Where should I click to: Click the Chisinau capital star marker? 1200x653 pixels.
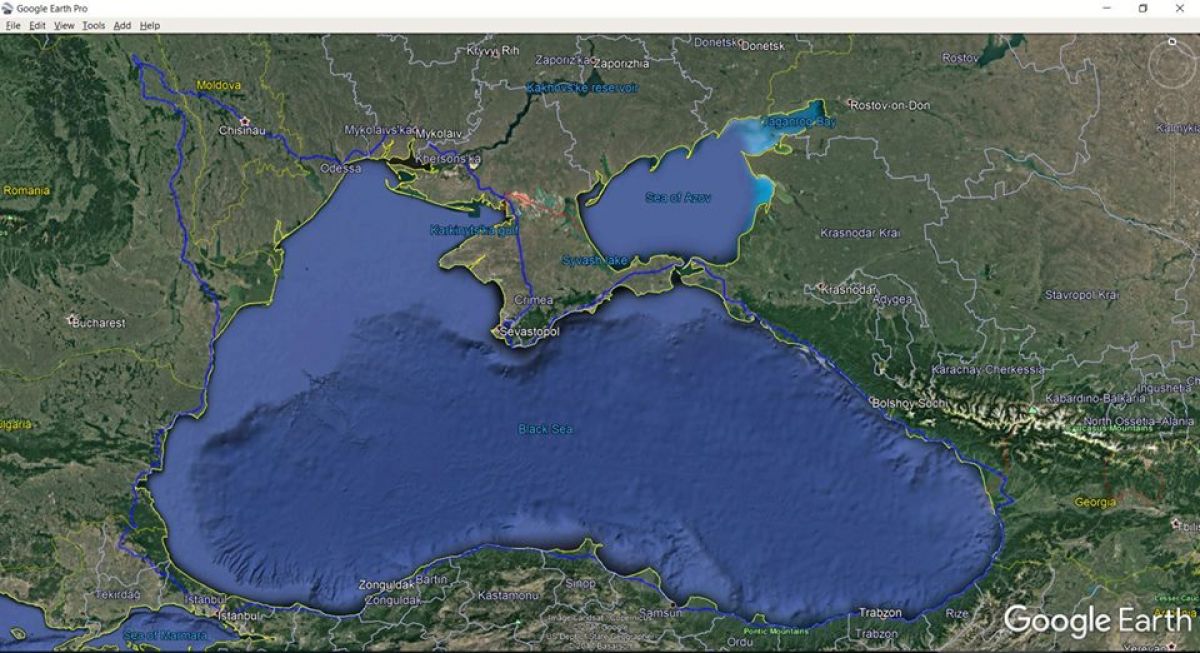tap(244, 121)
